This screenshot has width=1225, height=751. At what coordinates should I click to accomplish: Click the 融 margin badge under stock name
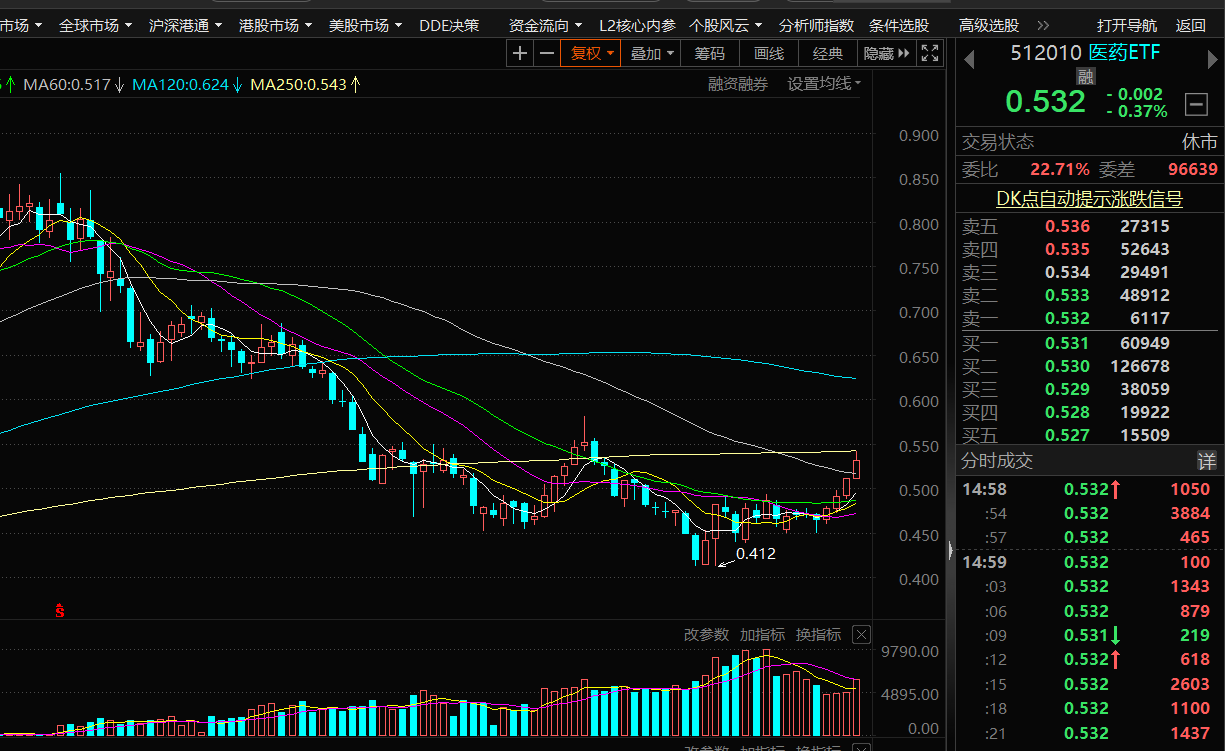click(1085, 76)
